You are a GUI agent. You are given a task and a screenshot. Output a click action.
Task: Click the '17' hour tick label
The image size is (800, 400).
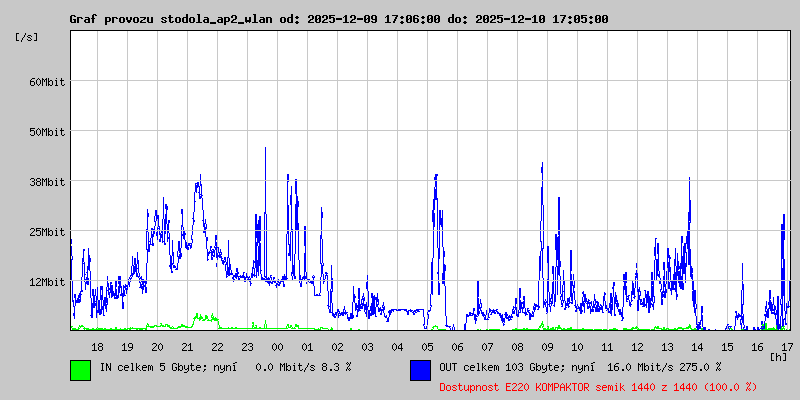pyautogui.click(x=786, y=347)
